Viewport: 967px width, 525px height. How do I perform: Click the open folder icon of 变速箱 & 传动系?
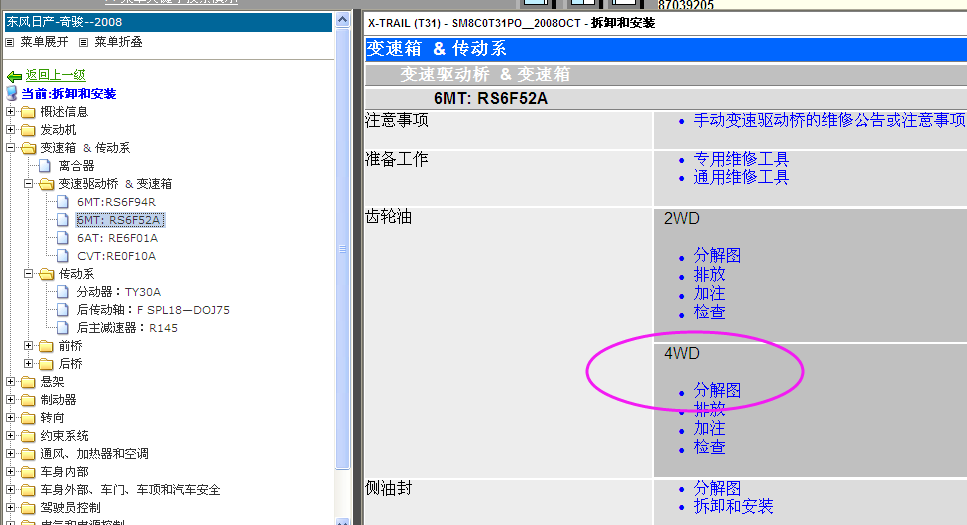pos(28,148)
